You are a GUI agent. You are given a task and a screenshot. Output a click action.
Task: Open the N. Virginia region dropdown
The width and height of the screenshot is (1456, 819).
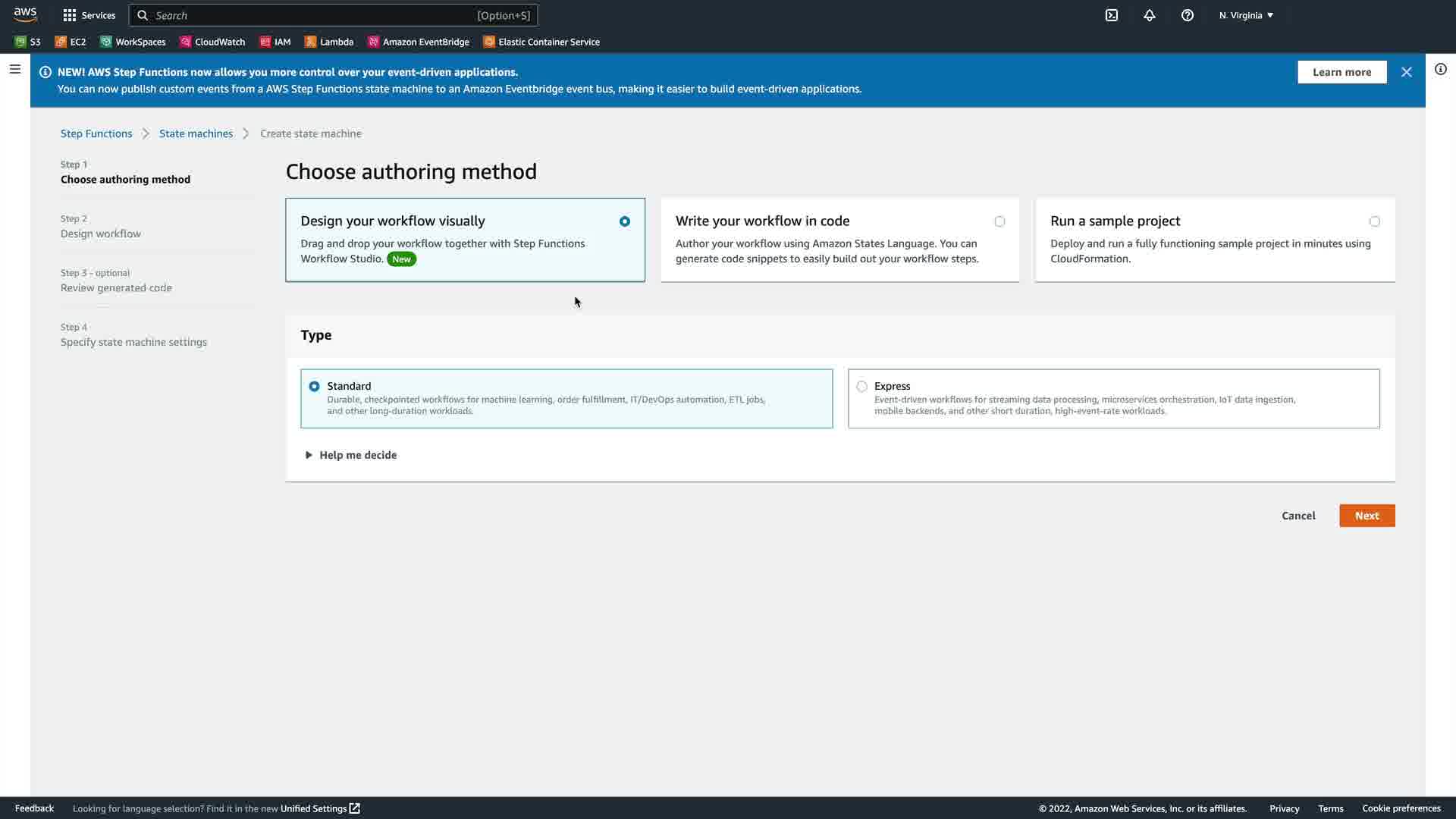coord(1246,15)
